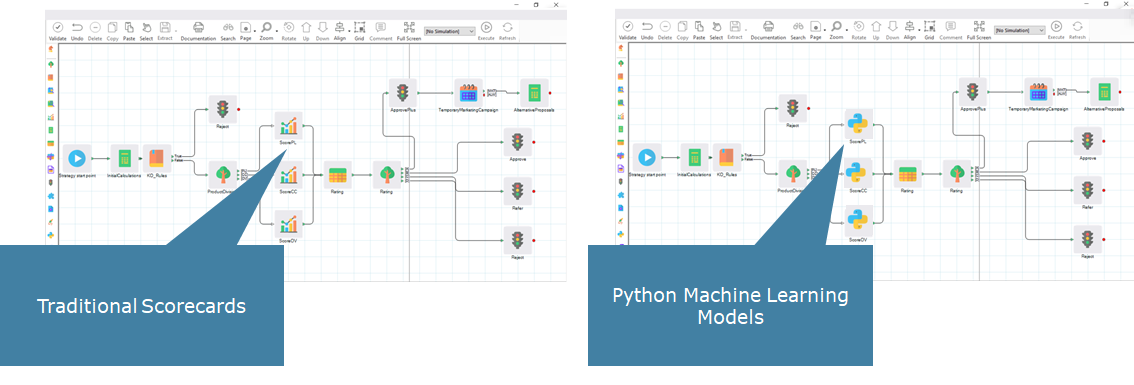Viewport: 1134px width, 385px height.
Task: Click Refresh in the right window toolbar
Action: pos(1078,30)
